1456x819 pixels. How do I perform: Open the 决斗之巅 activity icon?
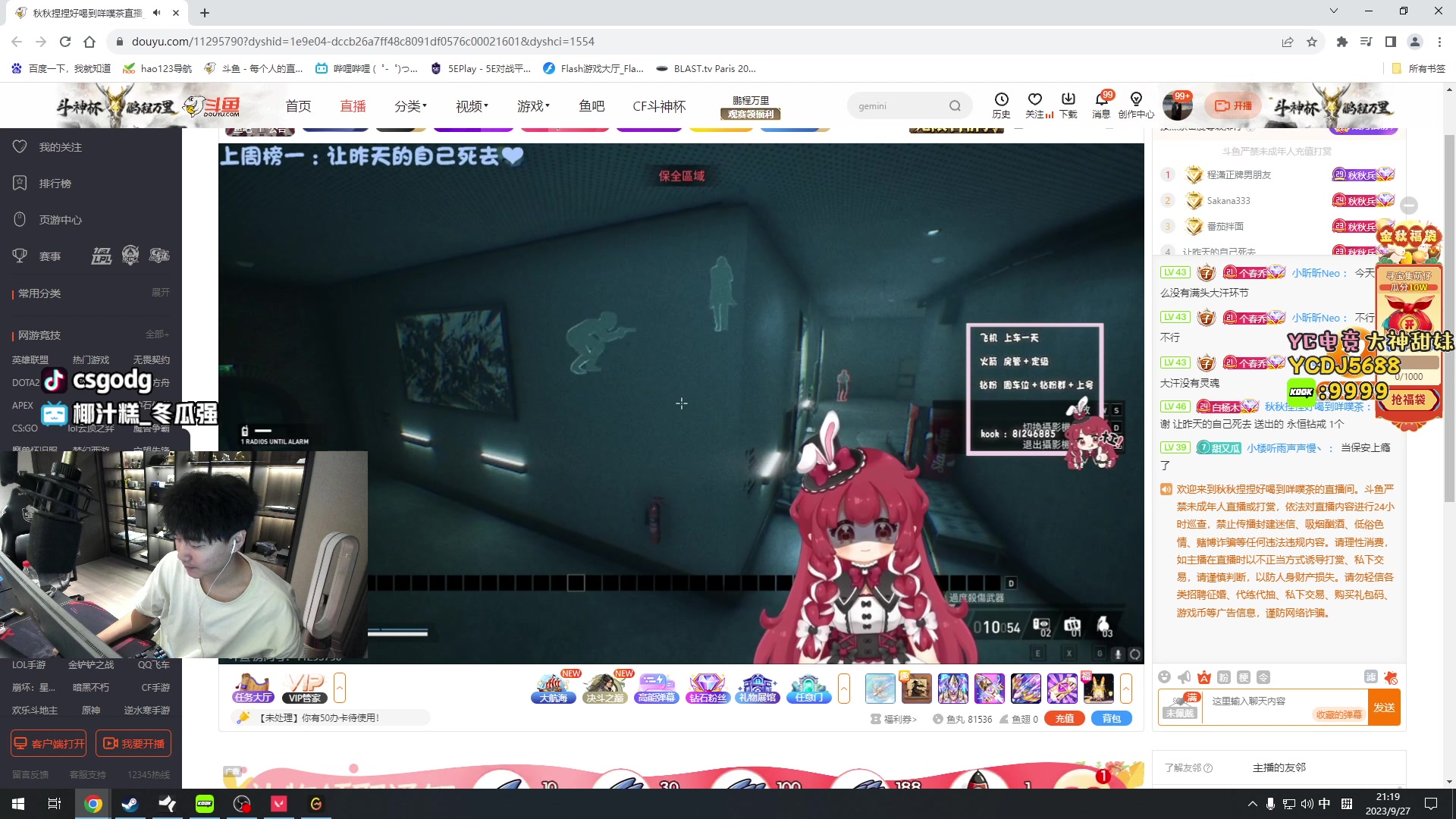pos(605,689)
